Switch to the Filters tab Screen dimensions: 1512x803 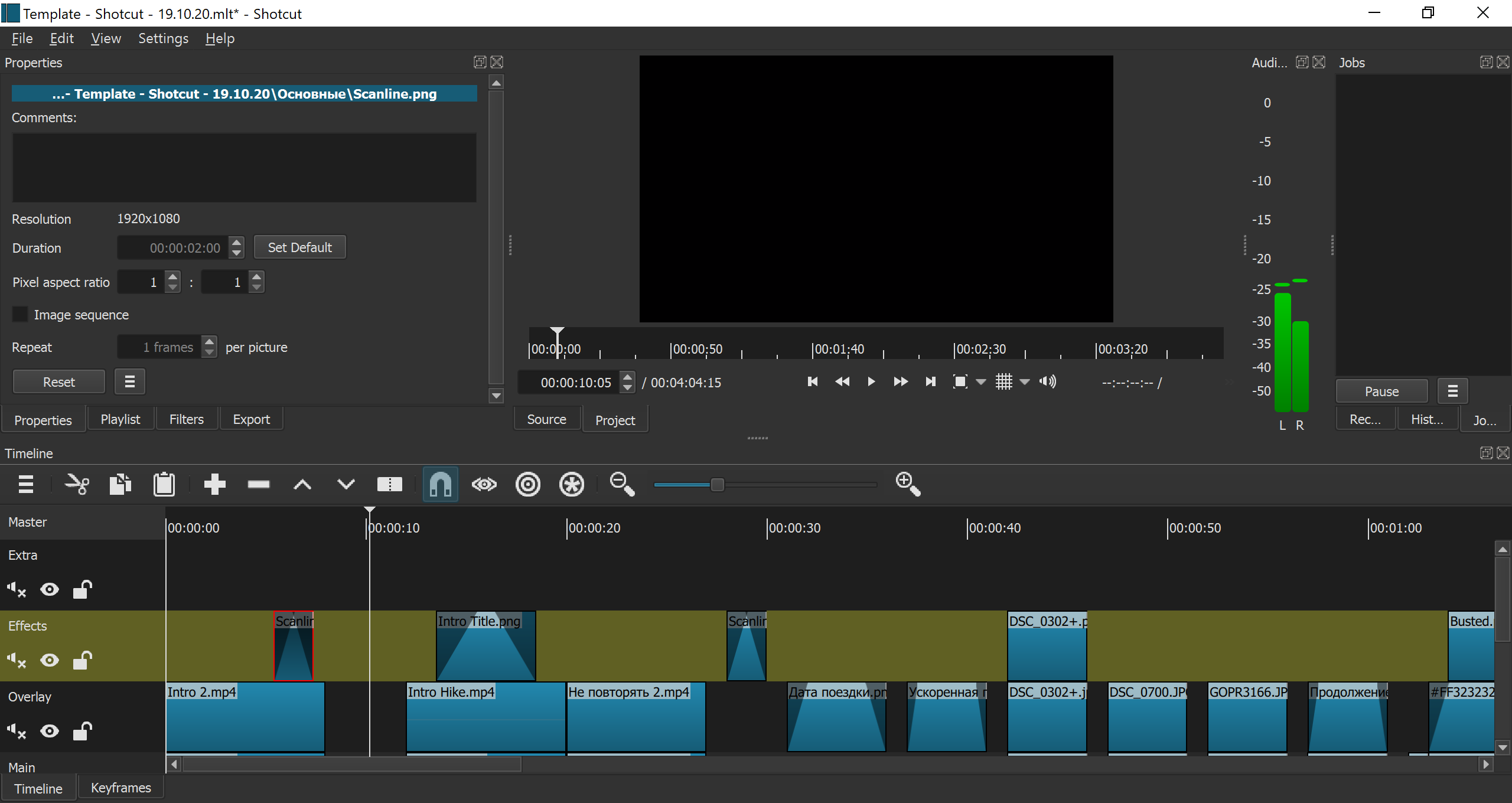tap(186, 419)
